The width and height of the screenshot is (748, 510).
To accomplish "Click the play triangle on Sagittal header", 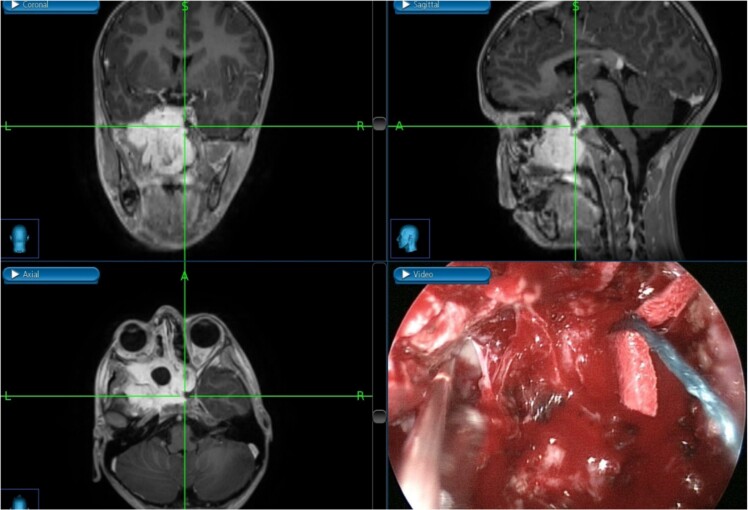I will pos(406,5).
